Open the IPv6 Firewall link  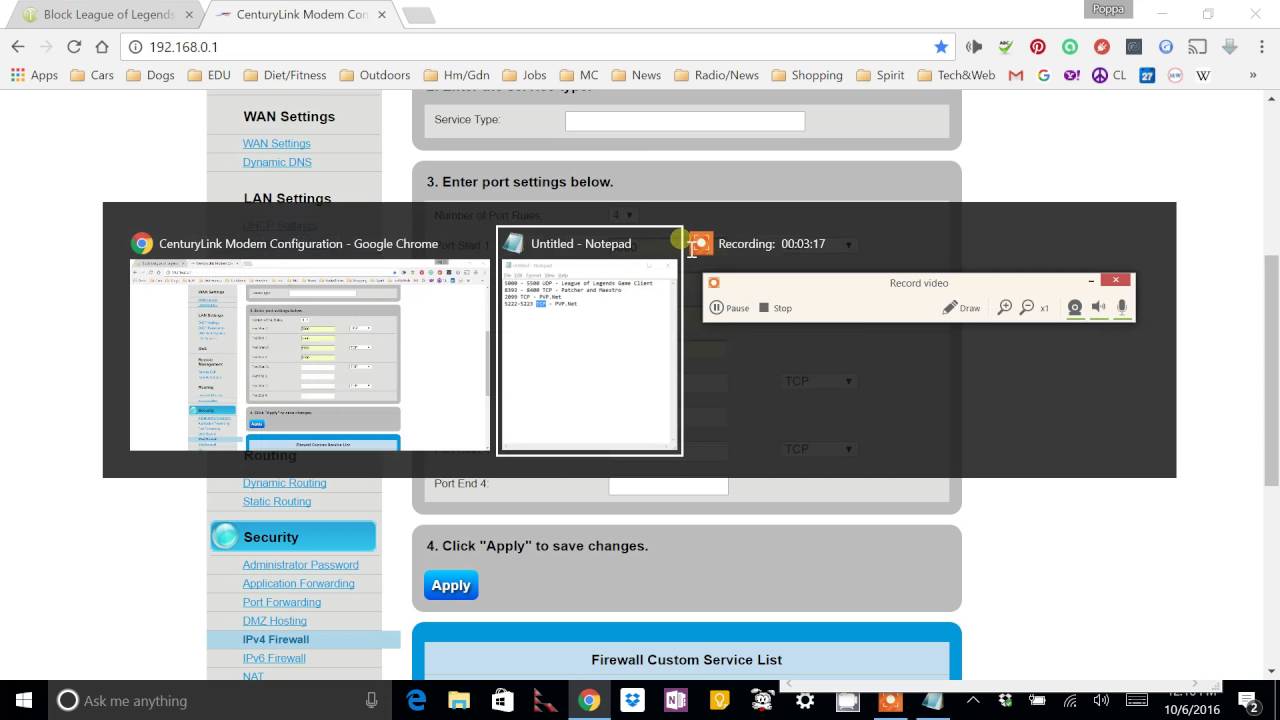[274, 658]
